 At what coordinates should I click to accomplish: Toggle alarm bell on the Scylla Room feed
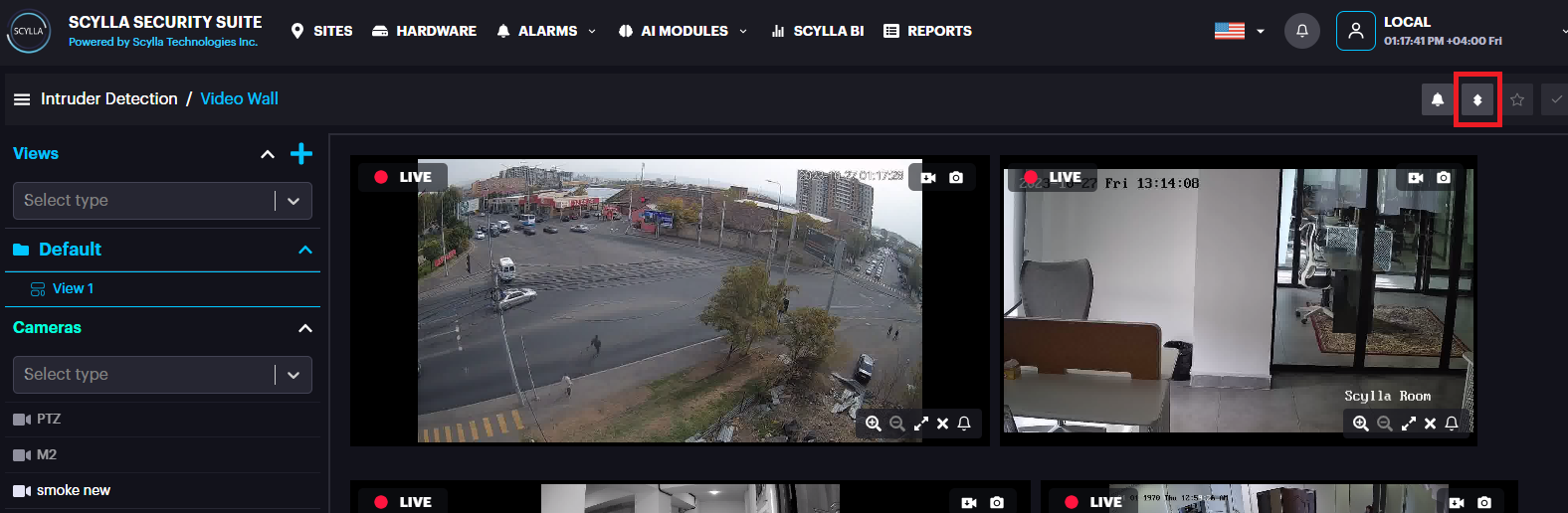click(x=1452, y=424)
